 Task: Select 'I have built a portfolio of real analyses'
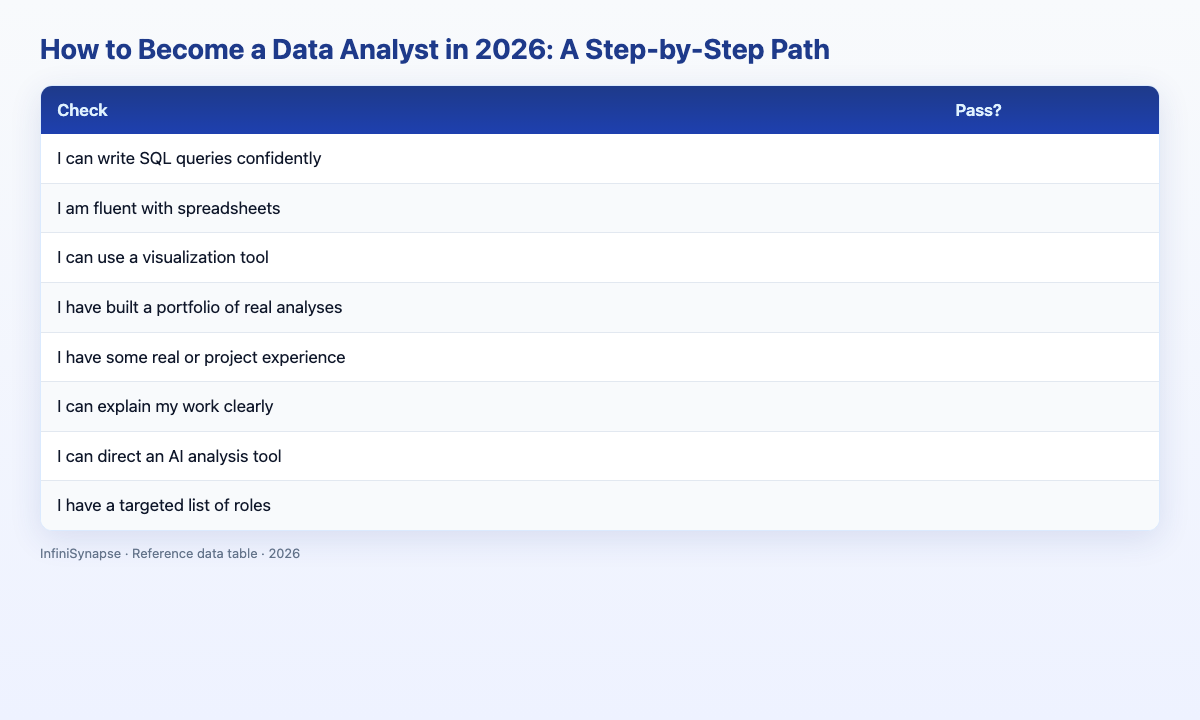600,307
